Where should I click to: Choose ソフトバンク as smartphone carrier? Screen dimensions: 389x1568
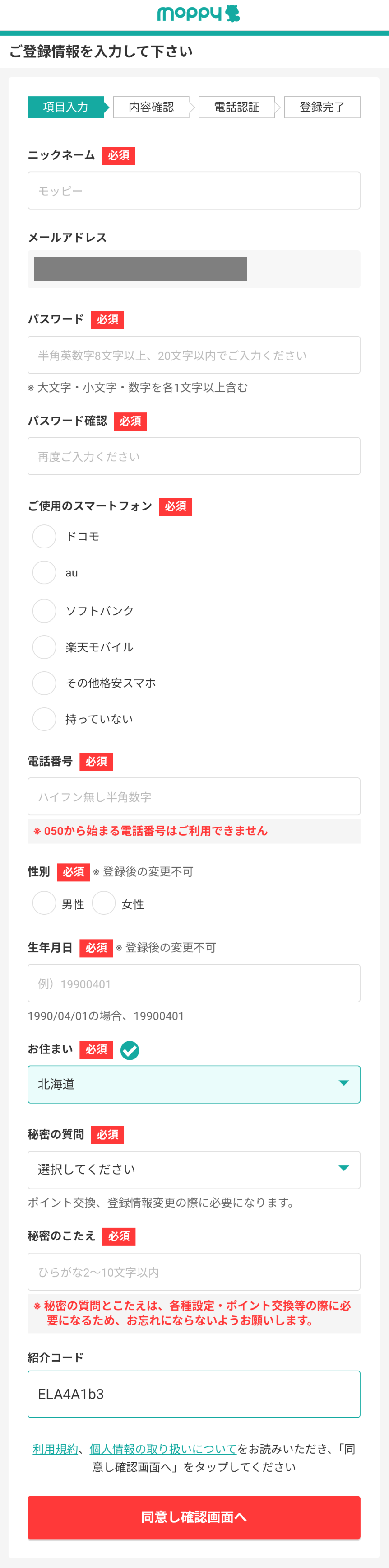pos(44,610)
